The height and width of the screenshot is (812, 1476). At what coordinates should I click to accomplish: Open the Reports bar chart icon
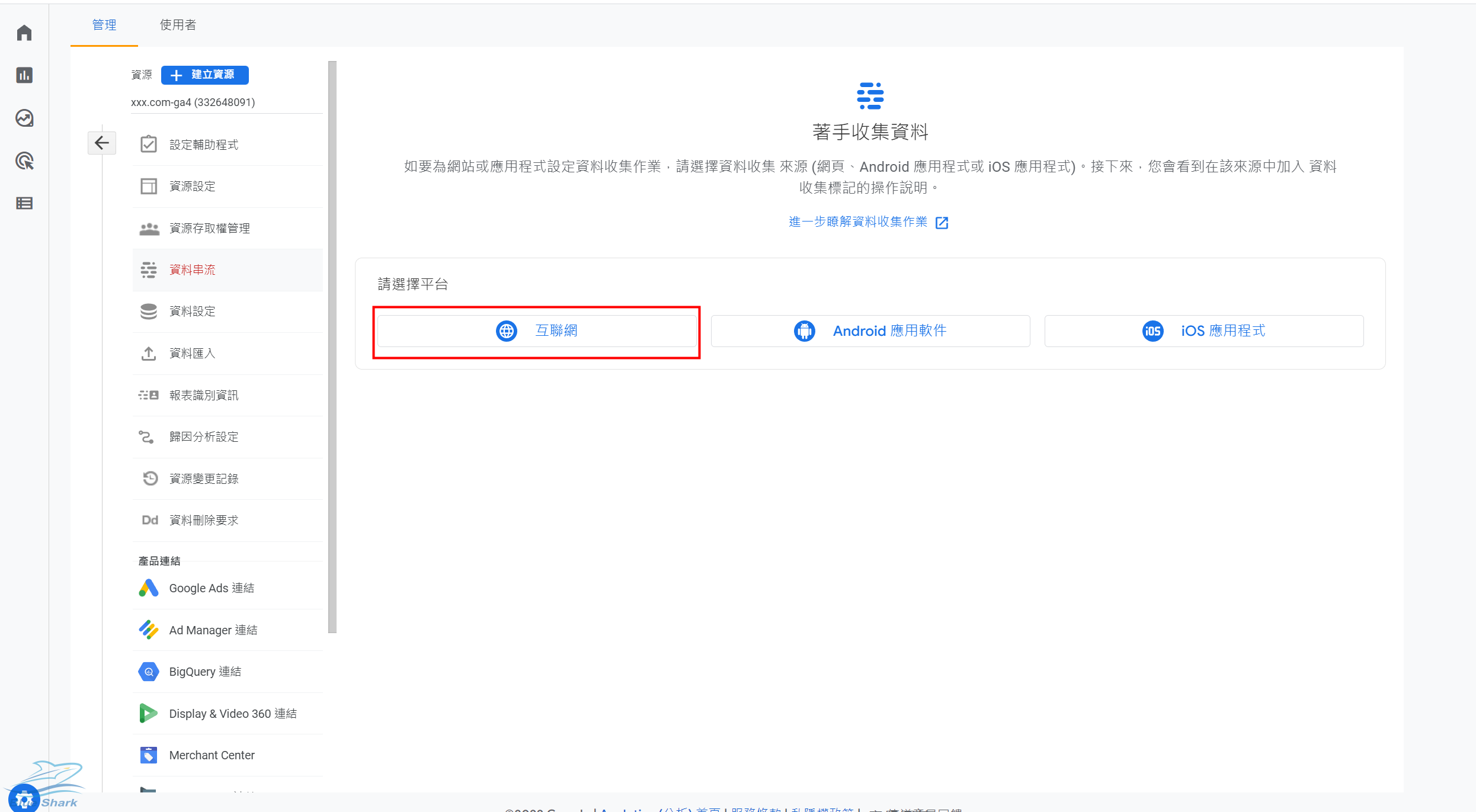24,75
